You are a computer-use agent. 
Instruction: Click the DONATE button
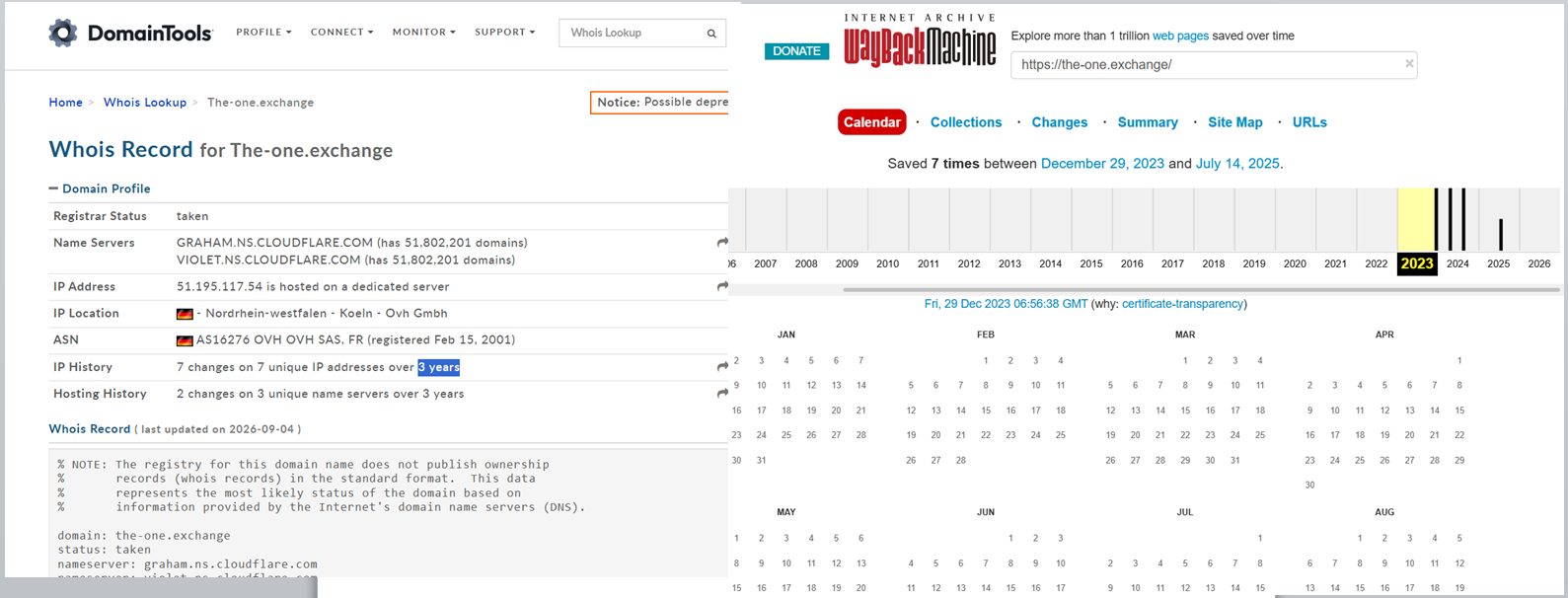tap(796, 51)
